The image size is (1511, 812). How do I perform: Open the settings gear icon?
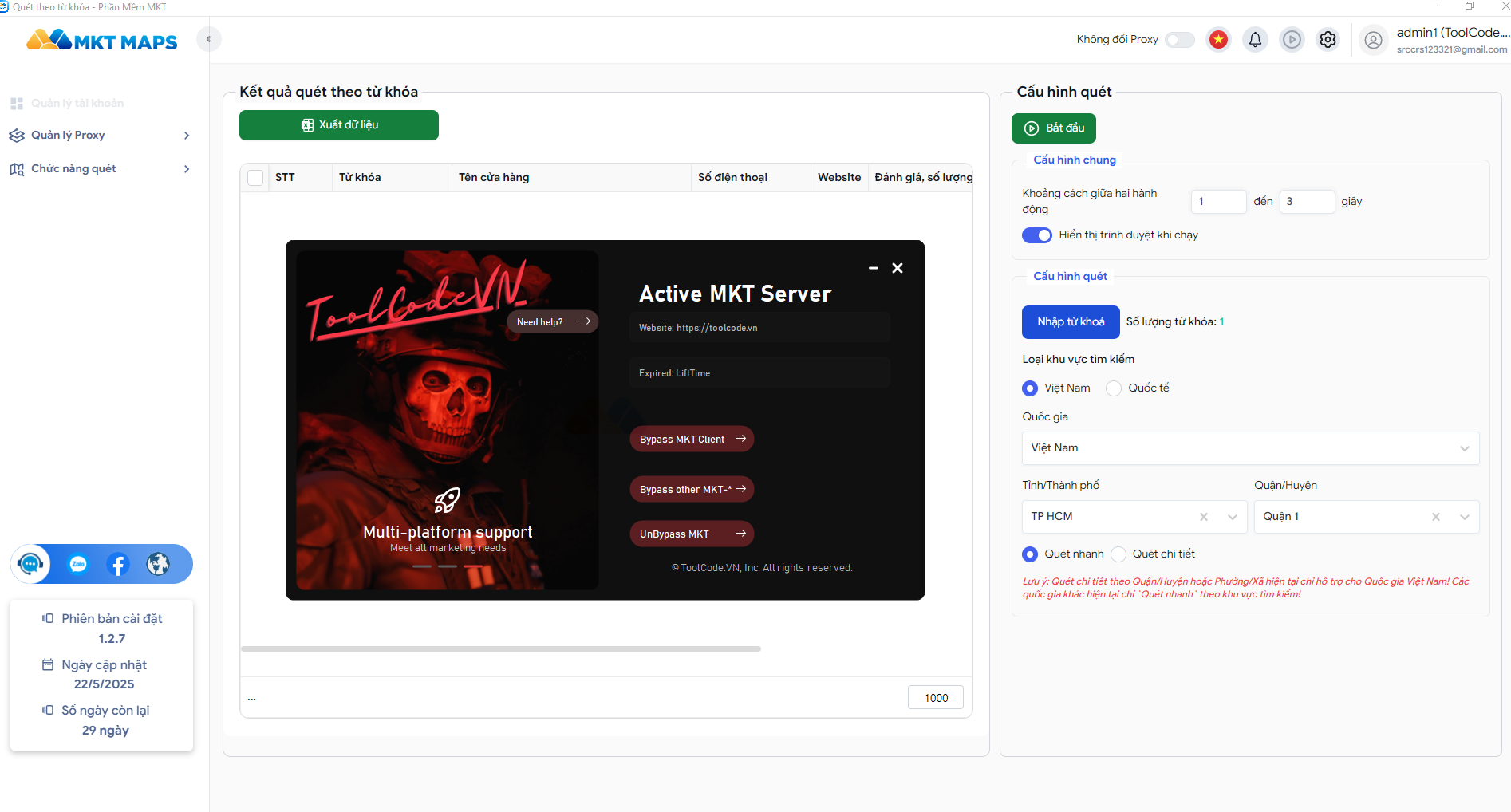(1328, 39)
